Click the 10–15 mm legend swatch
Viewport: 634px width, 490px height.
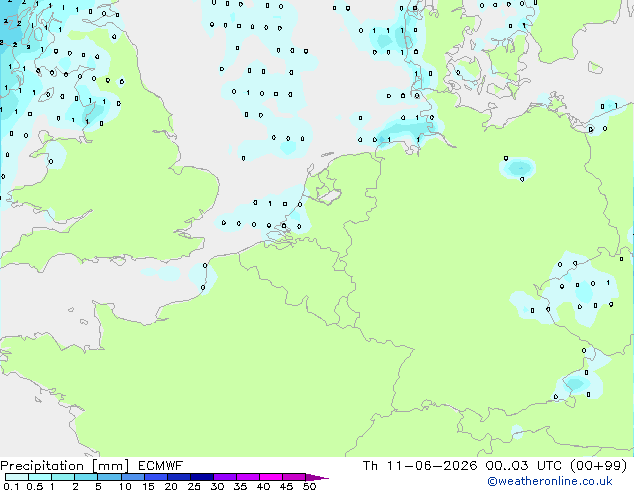coord(132,477)
